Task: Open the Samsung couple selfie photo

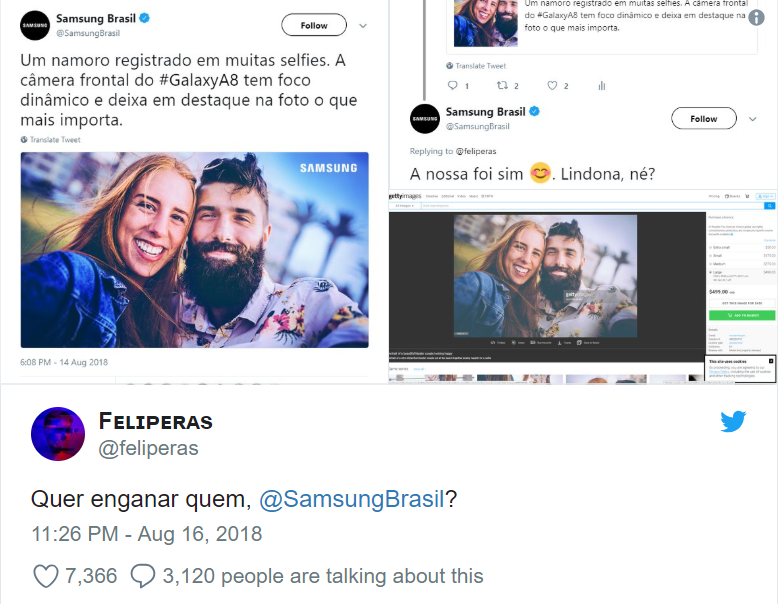Action: [x=195, y=250]
